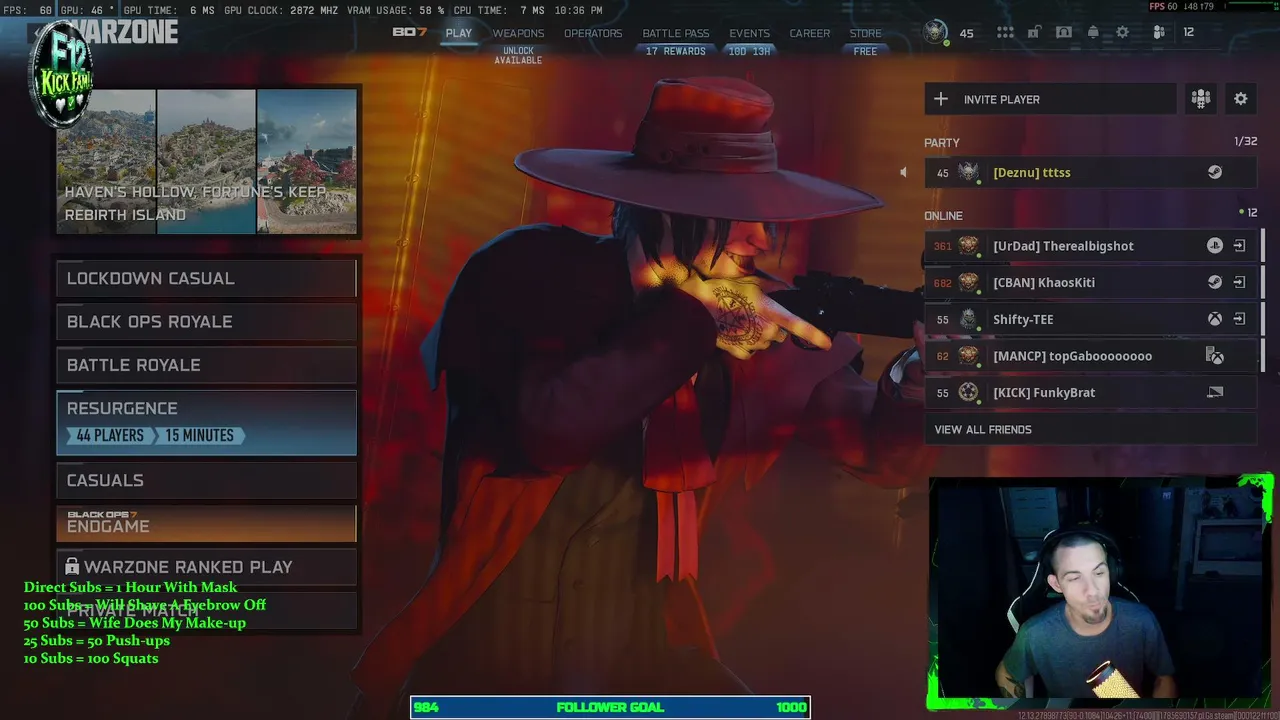
Task: Open the Battle Pass tab
Action: pyautogui.click(x=676, y=33)
